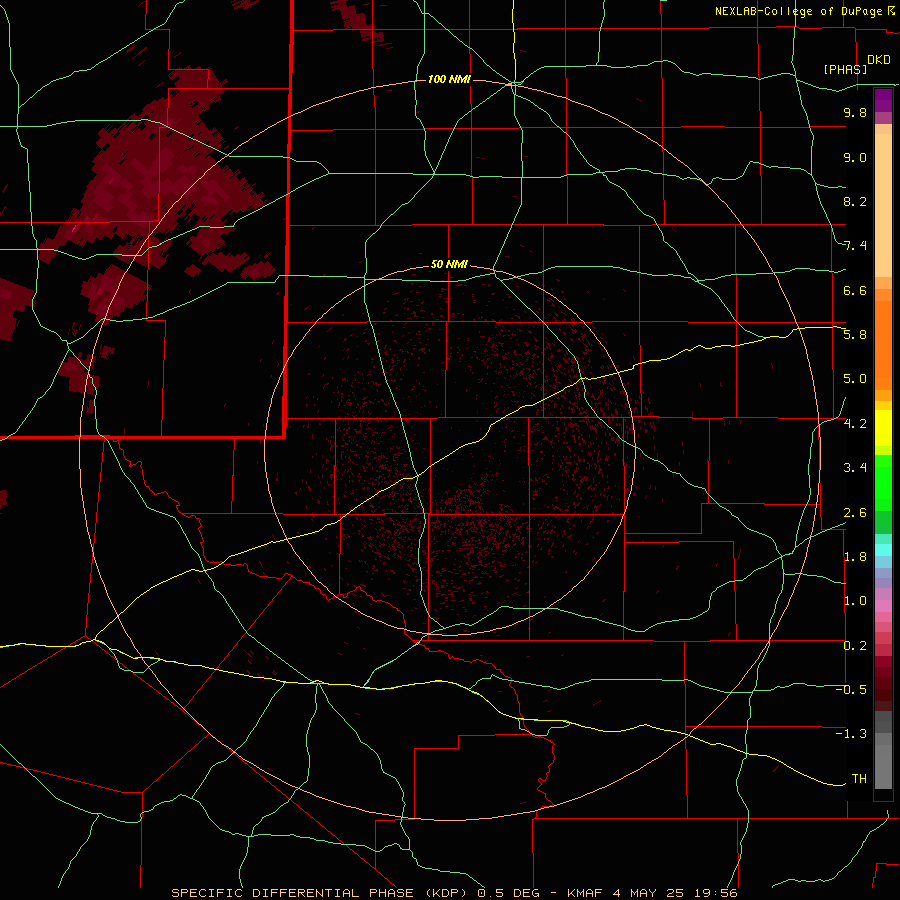This screenshot has width=900, height=900.
Task: Click the -1.3 legend value
Action: [x=851, y=734]
